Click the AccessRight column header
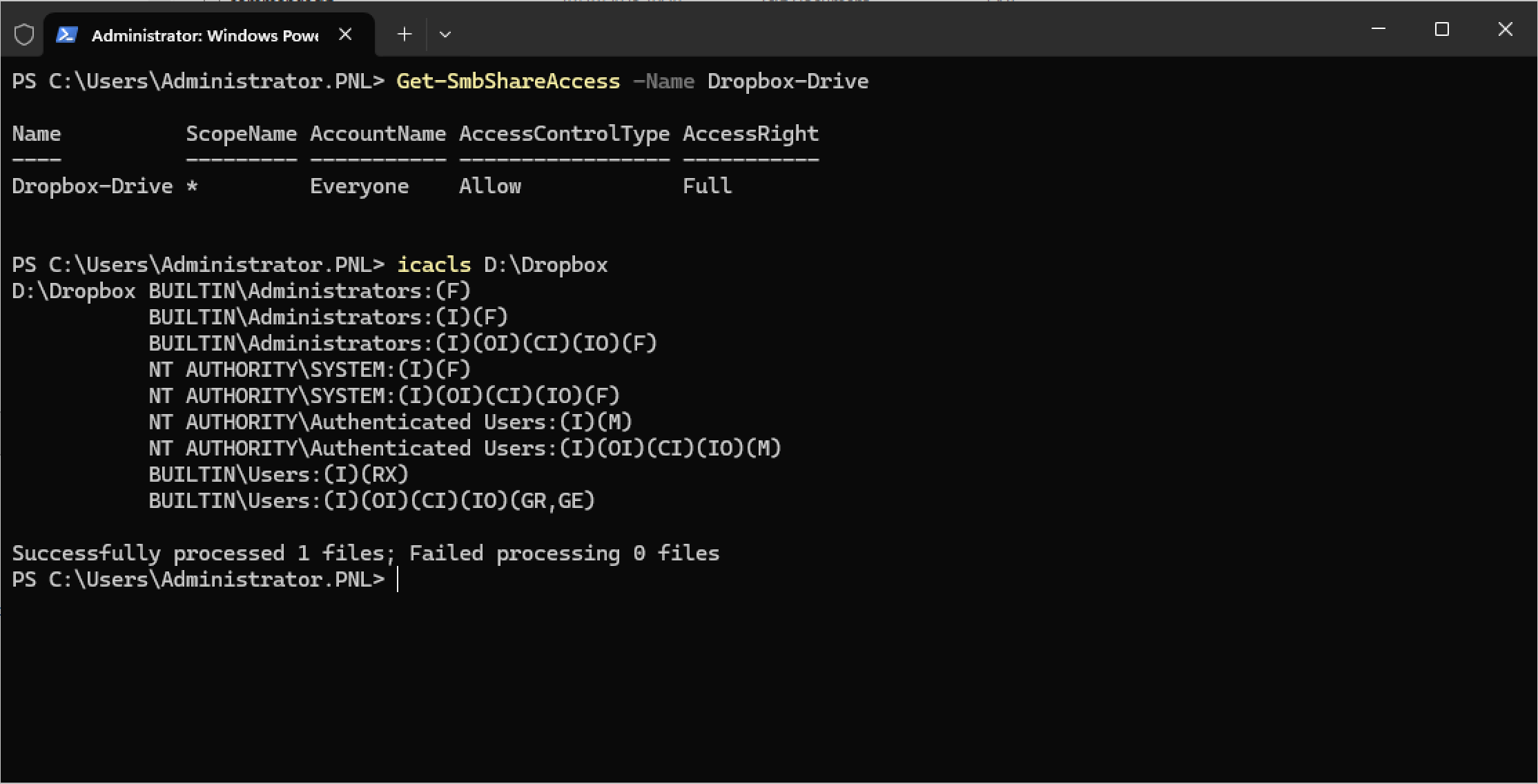1538x784 pixels. [x=750, y=134]
